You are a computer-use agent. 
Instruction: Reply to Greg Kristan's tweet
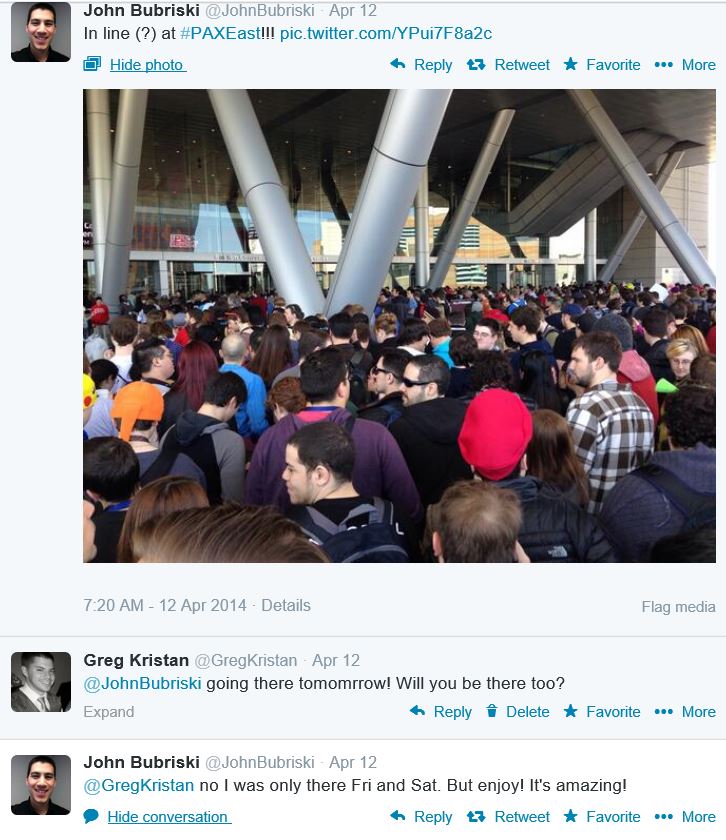[440, 711]
